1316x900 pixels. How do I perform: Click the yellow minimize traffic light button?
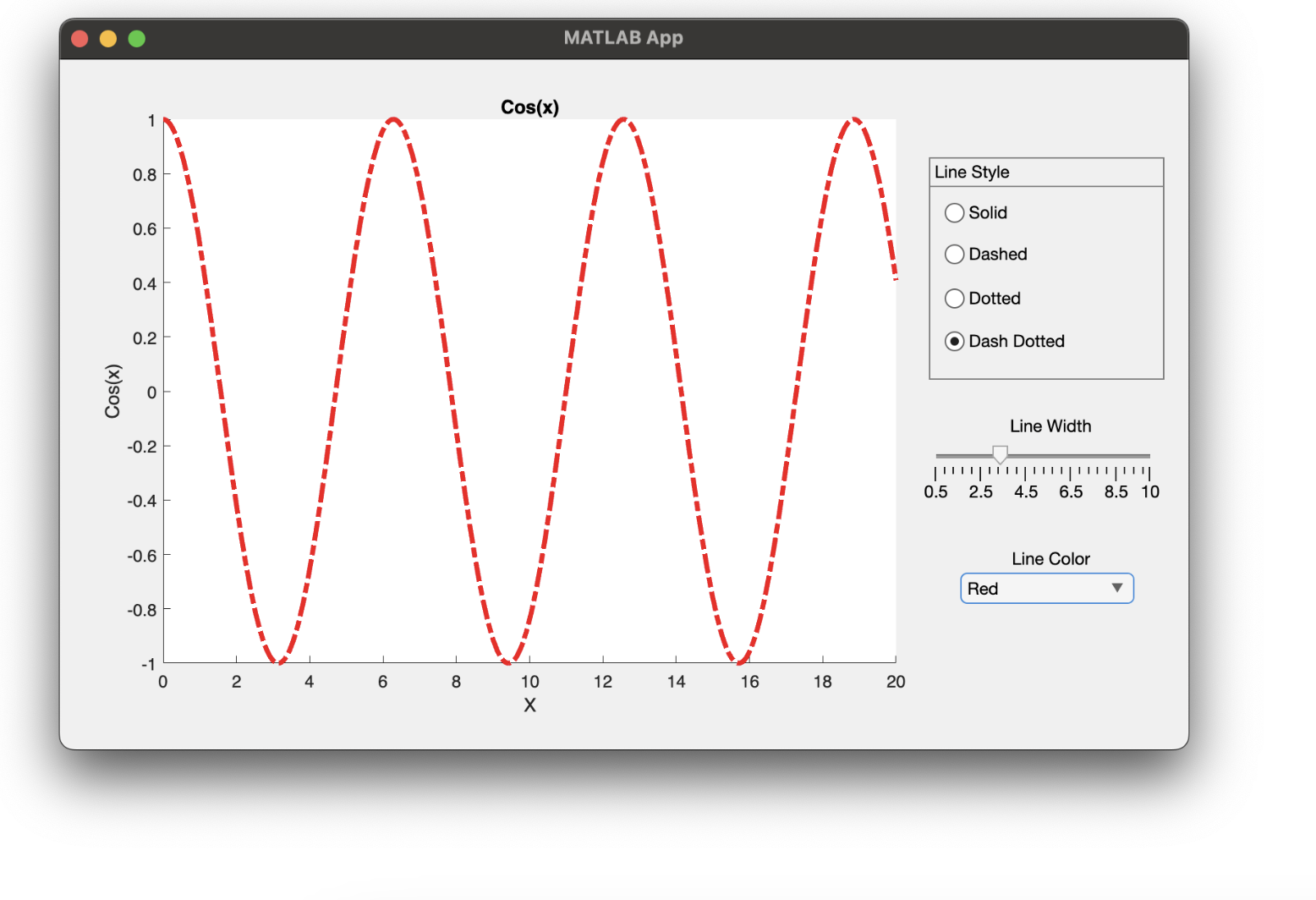(x=107, y=38)
